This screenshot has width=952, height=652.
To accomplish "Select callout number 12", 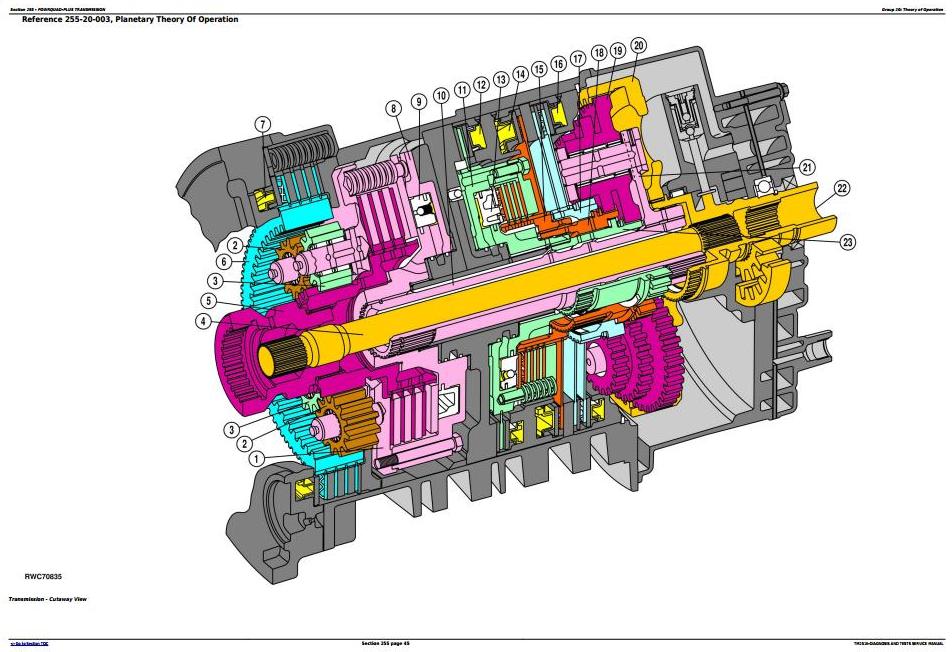I will pos(481,84).
